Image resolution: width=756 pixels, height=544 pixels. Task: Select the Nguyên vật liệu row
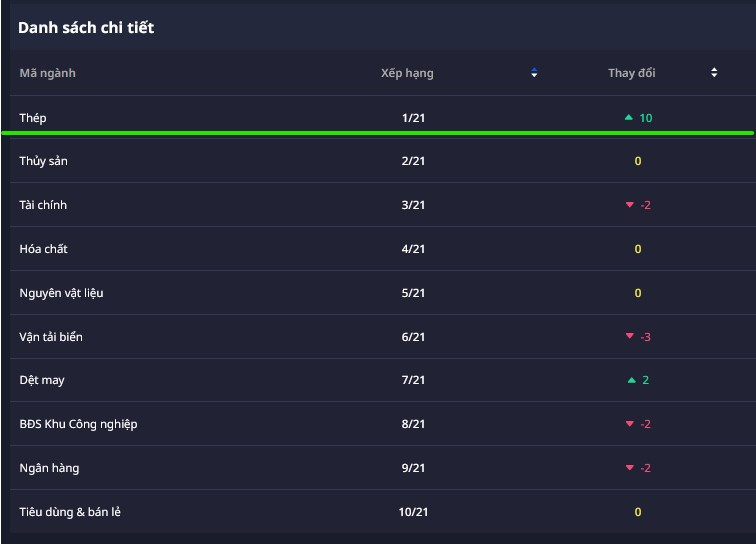click(x=61, y=293)
